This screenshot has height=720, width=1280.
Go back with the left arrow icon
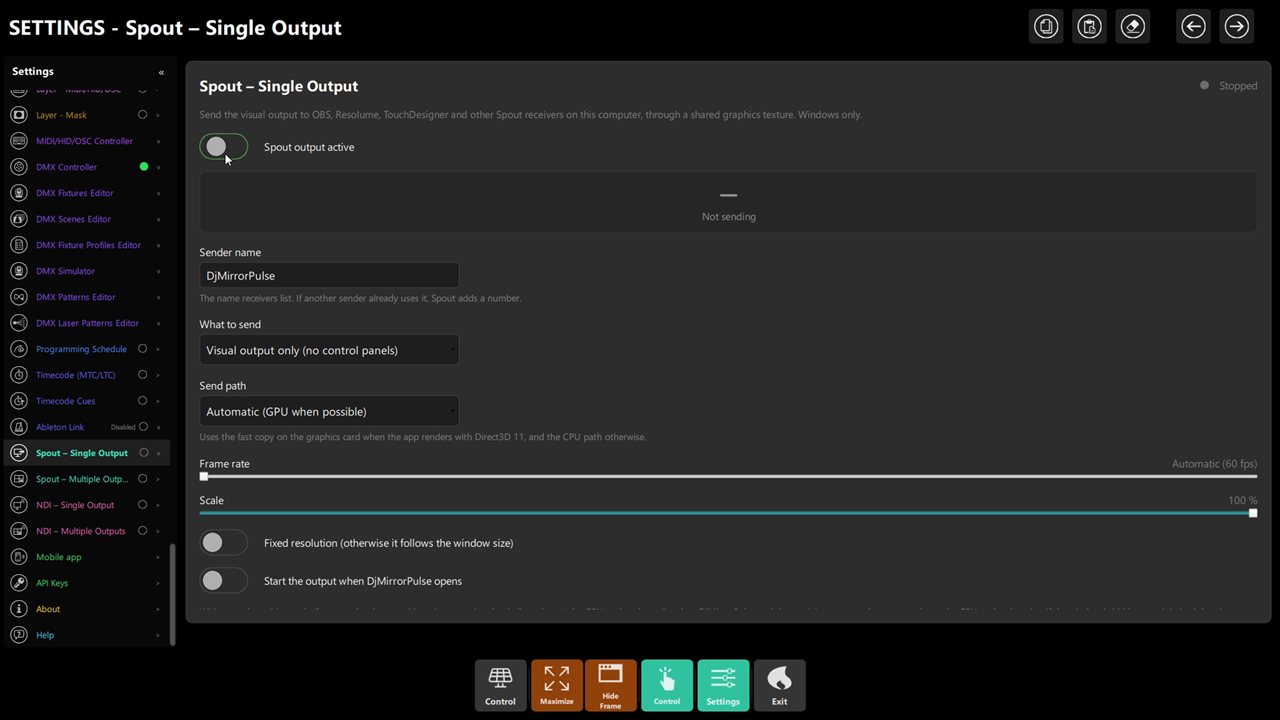click(1193, 26)
